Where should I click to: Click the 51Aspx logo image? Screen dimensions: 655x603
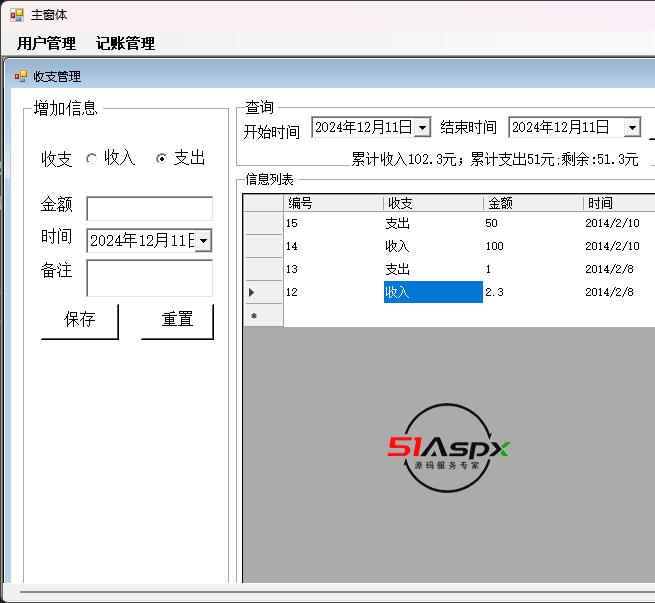click(x=448, y=448)
